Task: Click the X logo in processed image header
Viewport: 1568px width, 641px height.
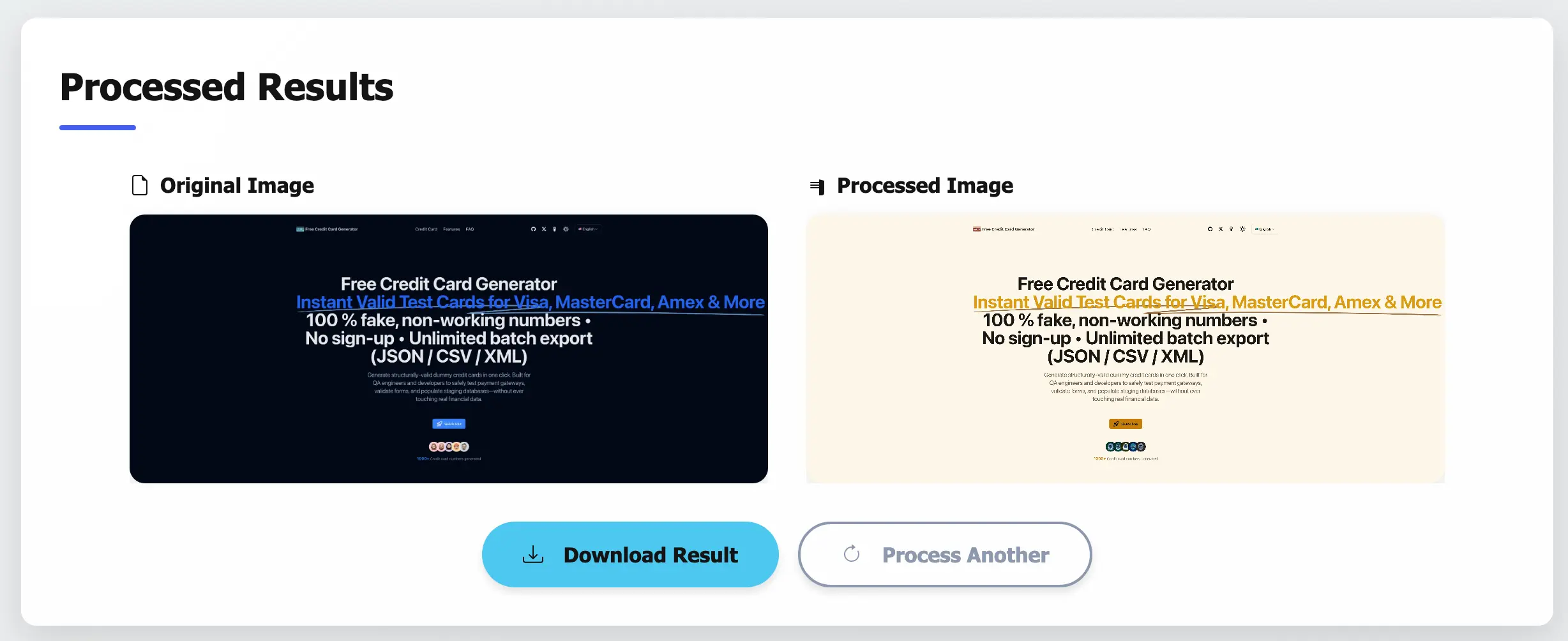Action: tap(1221, 229)
